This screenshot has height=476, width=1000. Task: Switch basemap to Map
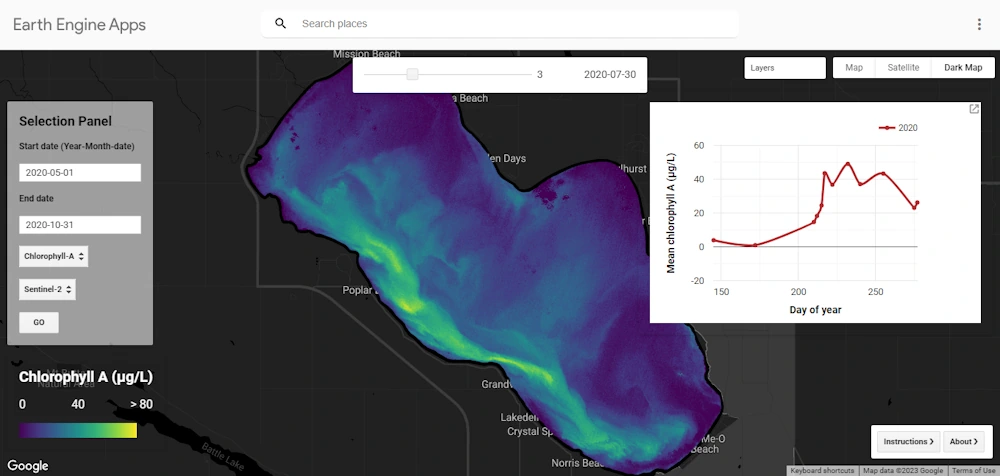[x=854, y=67]
